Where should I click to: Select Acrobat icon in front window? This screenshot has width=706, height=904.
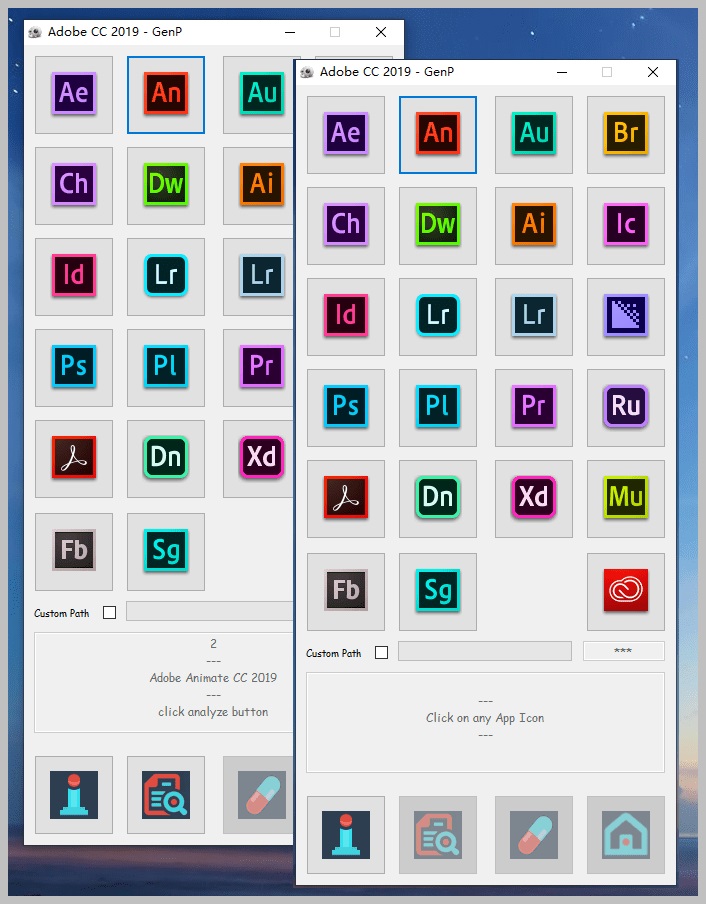tap(346, 499)
